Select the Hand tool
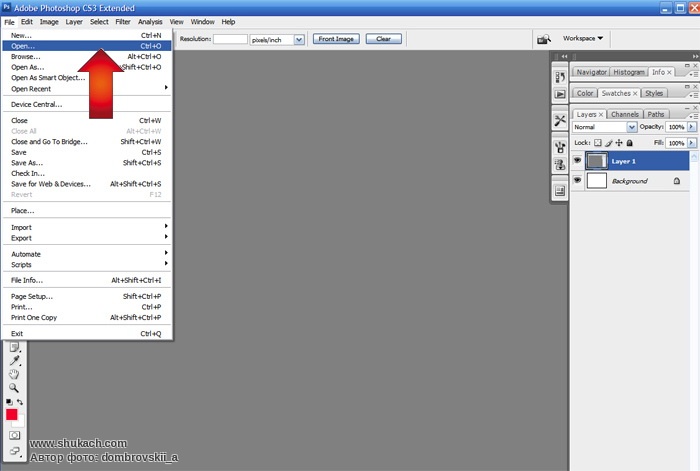700x471 pixels. pyautogui.click(x=14, y=374)
